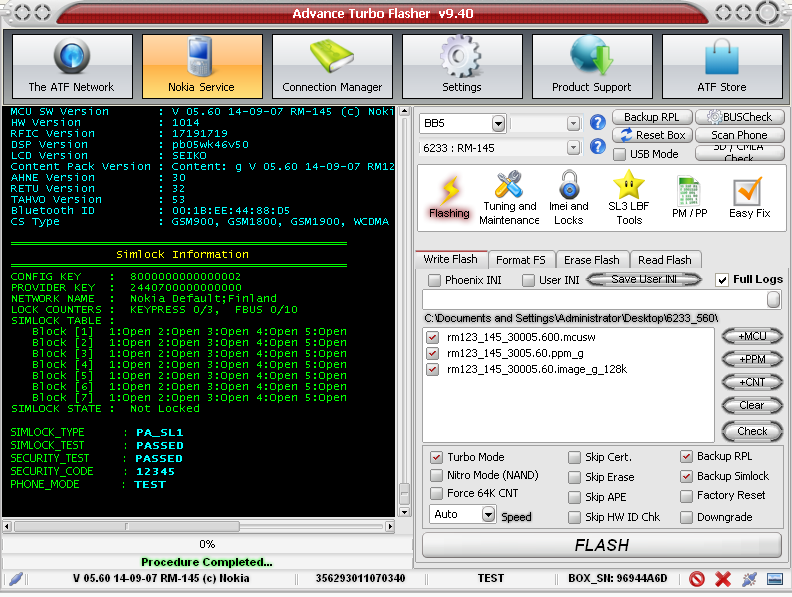This screenshot has height=597, width=792.
Task: Enable Skip Cert. checkbox
Action: (574, 458)
